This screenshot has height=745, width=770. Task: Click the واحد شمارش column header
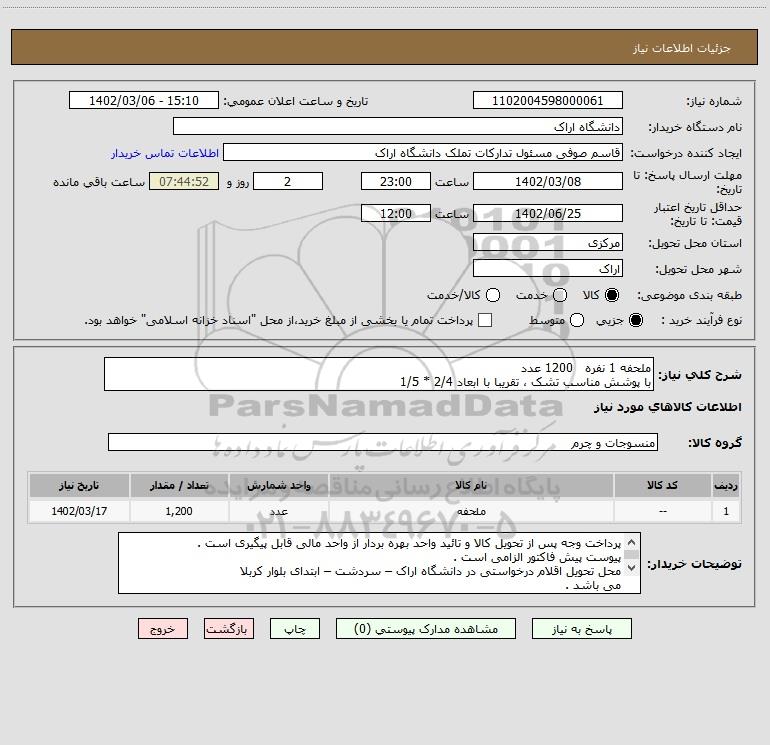point(278,485)
